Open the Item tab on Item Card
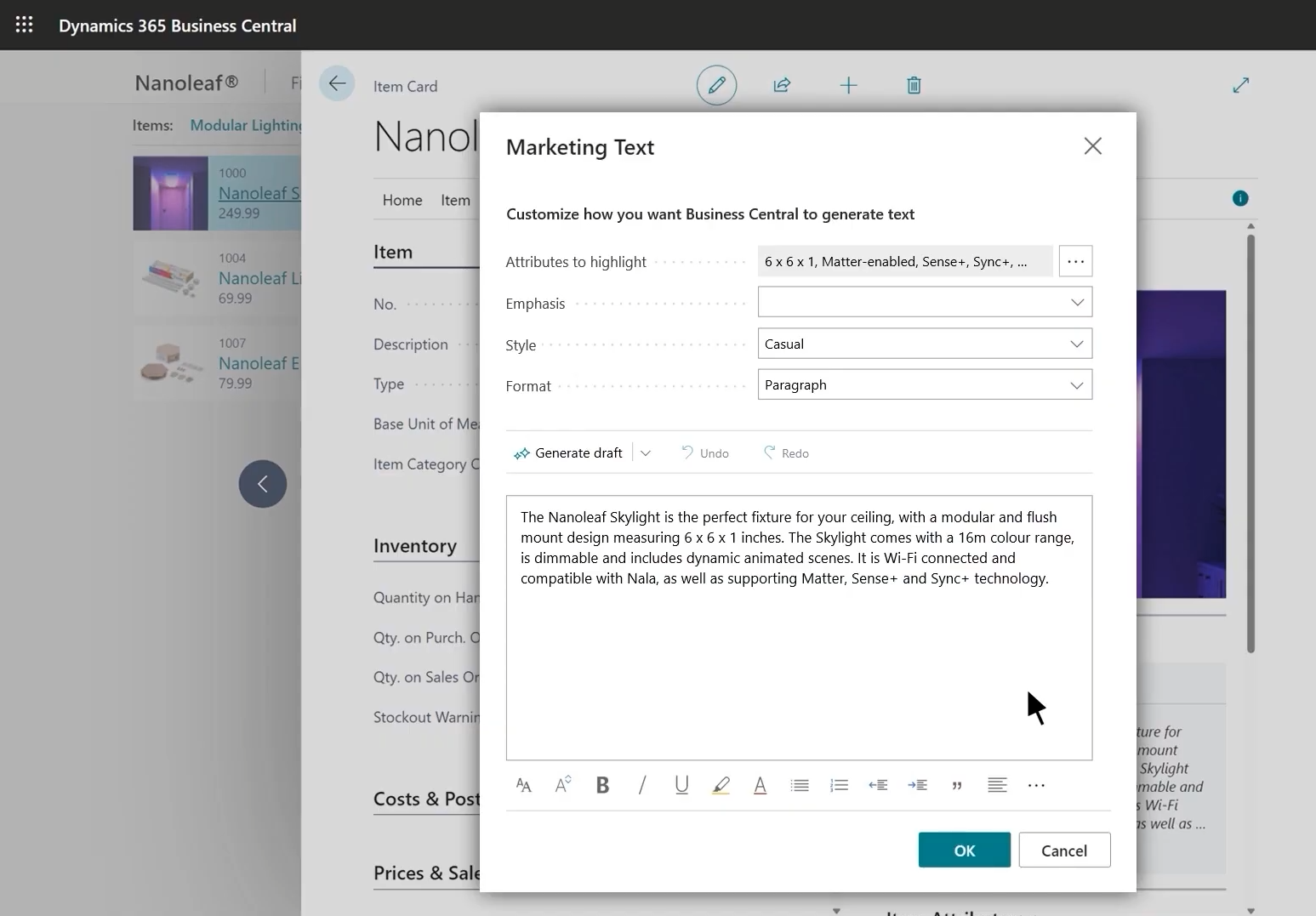The image size is (1316, 916). click(455, 200)
